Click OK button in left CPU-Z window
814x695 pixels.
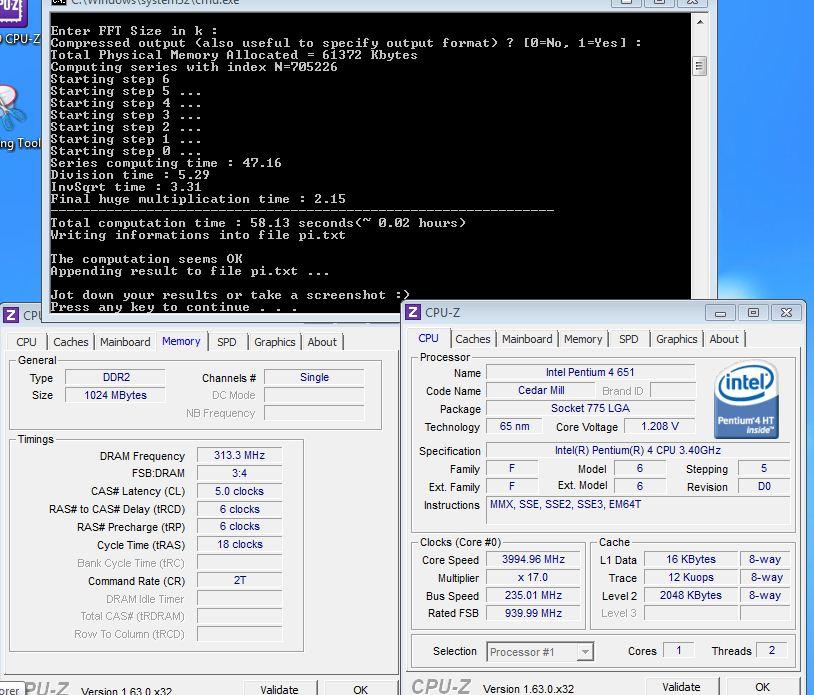[x=360, y=689]
